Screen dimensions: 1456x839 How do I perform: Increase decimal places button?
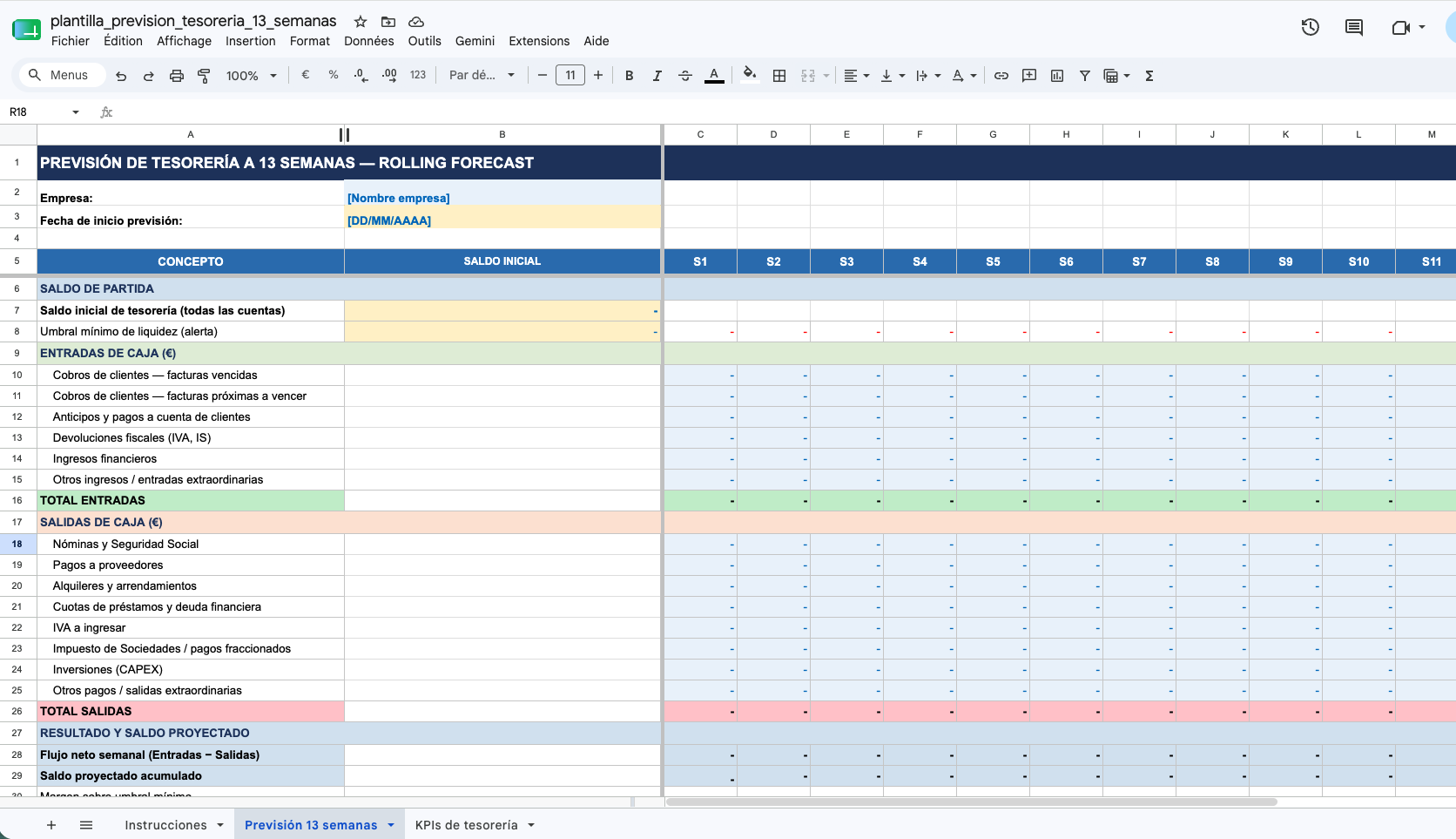[x=389, y=76]
